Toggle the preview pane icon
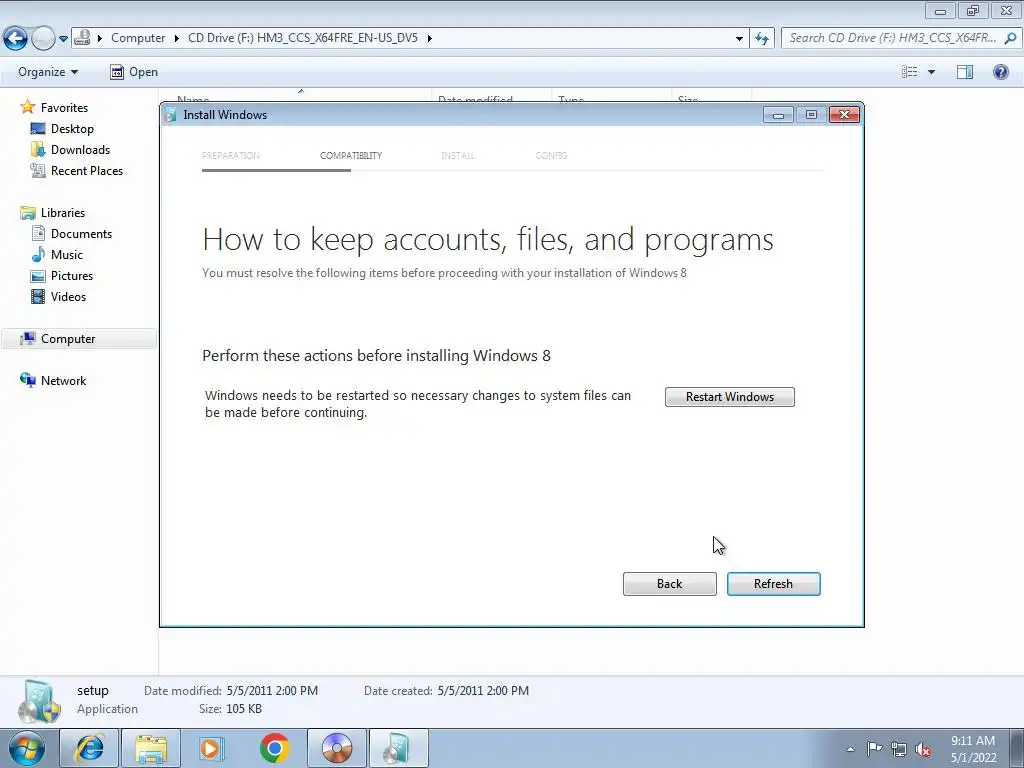Viewport: 1024px width, 768px height. click(x=965, y=72)
